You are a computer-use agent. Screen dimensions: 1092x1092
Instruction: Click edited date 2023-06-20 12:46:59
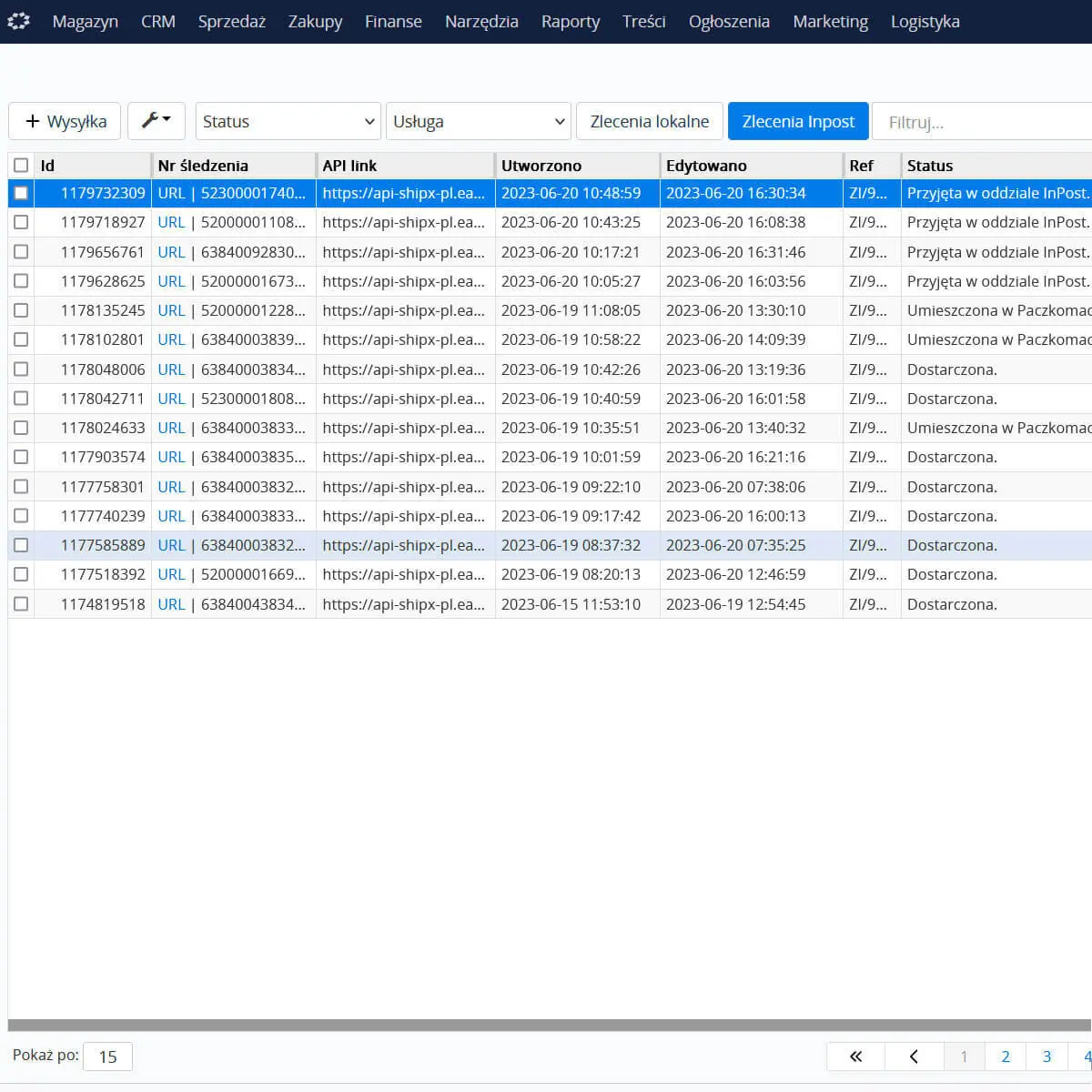coord(735,574)
